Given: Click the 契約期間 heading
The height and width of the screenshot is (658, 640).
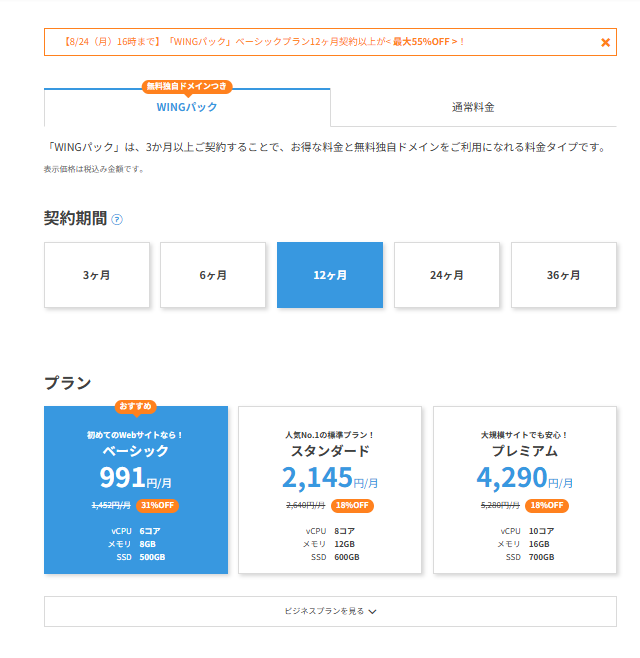Looking at the screenshot, I should 76,219.
